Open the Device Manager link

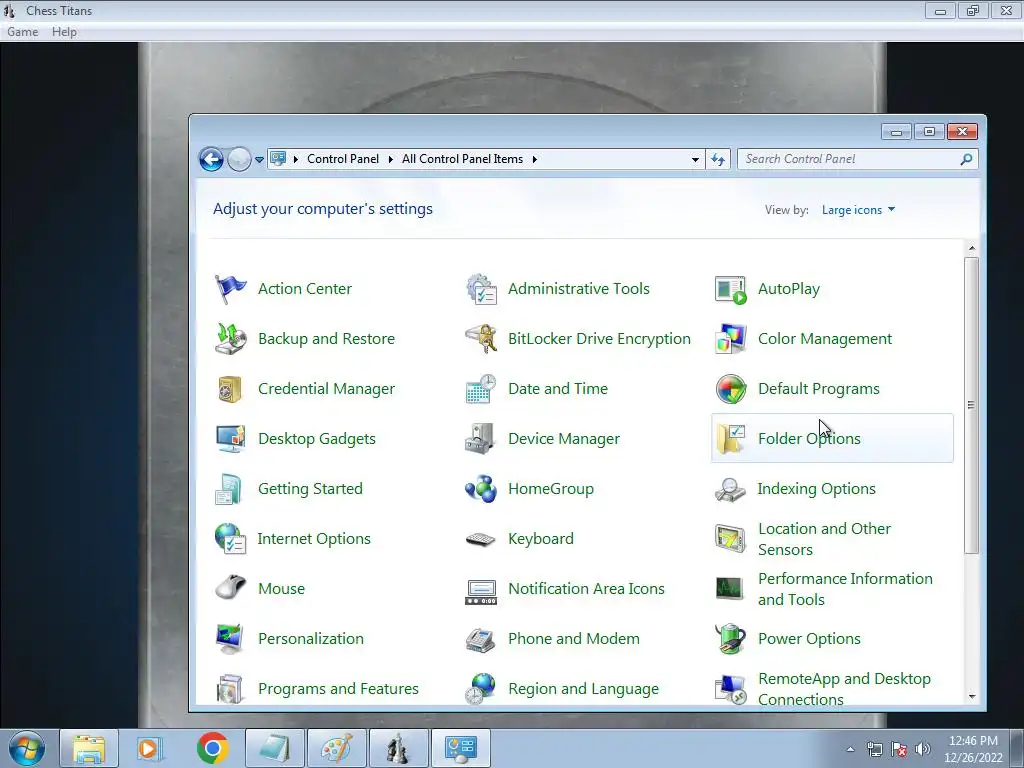pyautogui.click(x=564, y=439)
